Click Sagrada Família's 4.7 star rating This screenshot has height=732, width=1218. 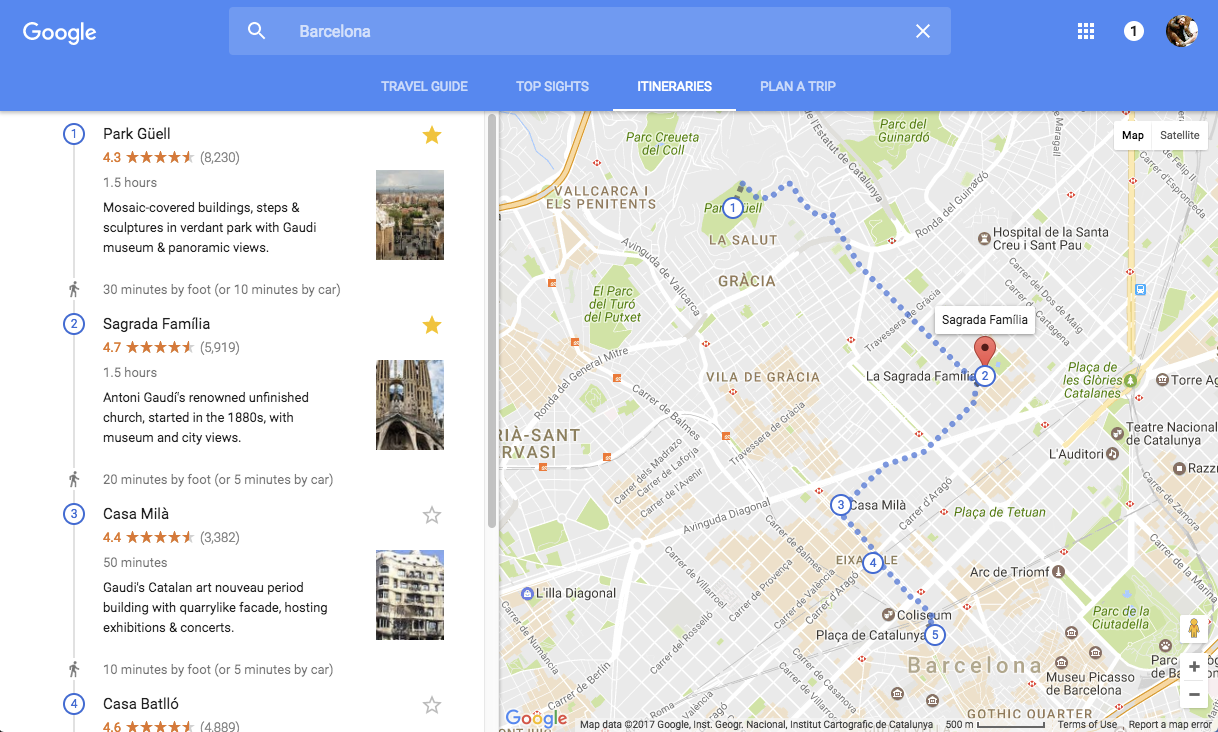[x=149, y=347]
